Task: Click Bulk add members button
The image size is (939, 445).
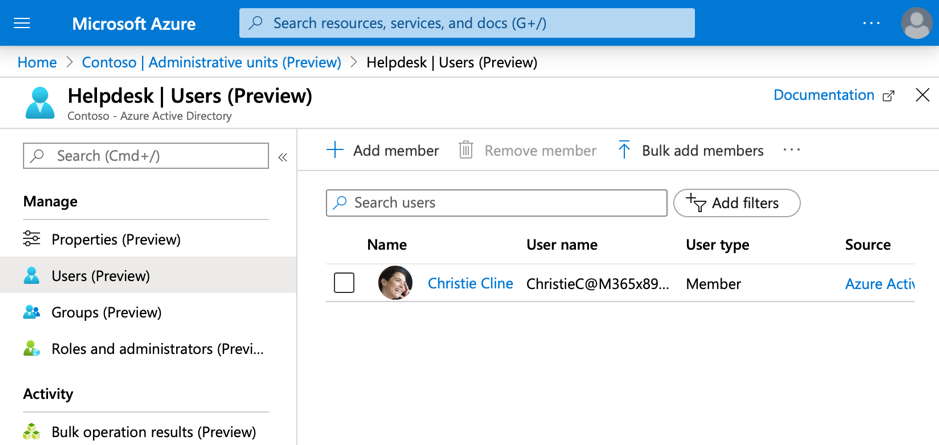Action: [690, 150]
